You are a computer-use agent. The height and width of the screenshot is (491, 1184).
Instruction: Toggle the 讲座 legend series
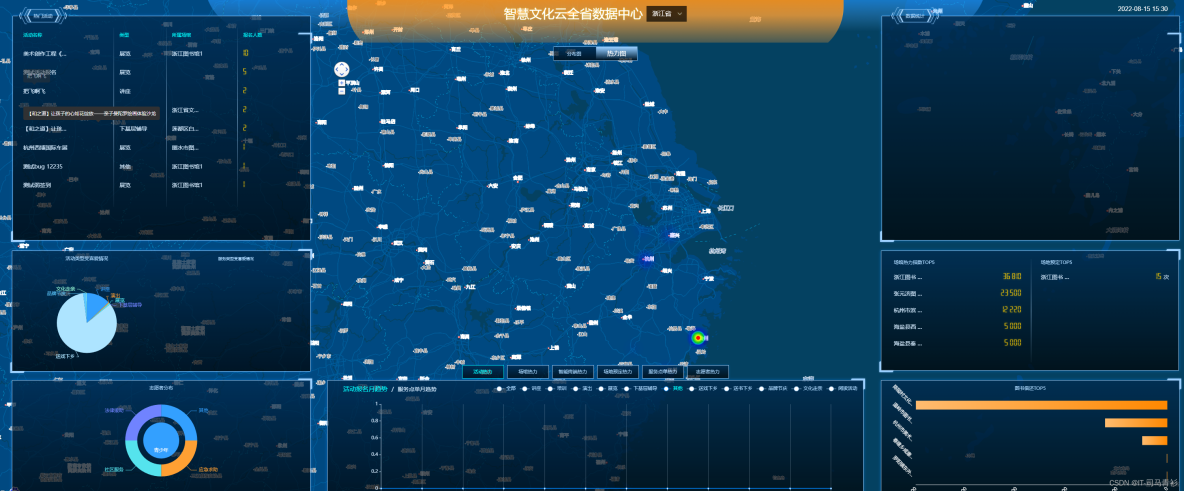(x=532, y=389)
